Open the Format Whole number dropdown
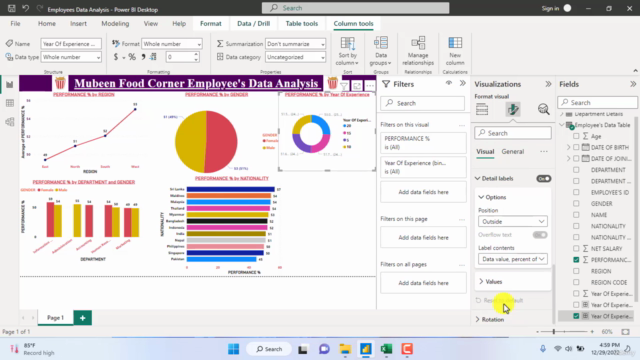 coord(172,44)
